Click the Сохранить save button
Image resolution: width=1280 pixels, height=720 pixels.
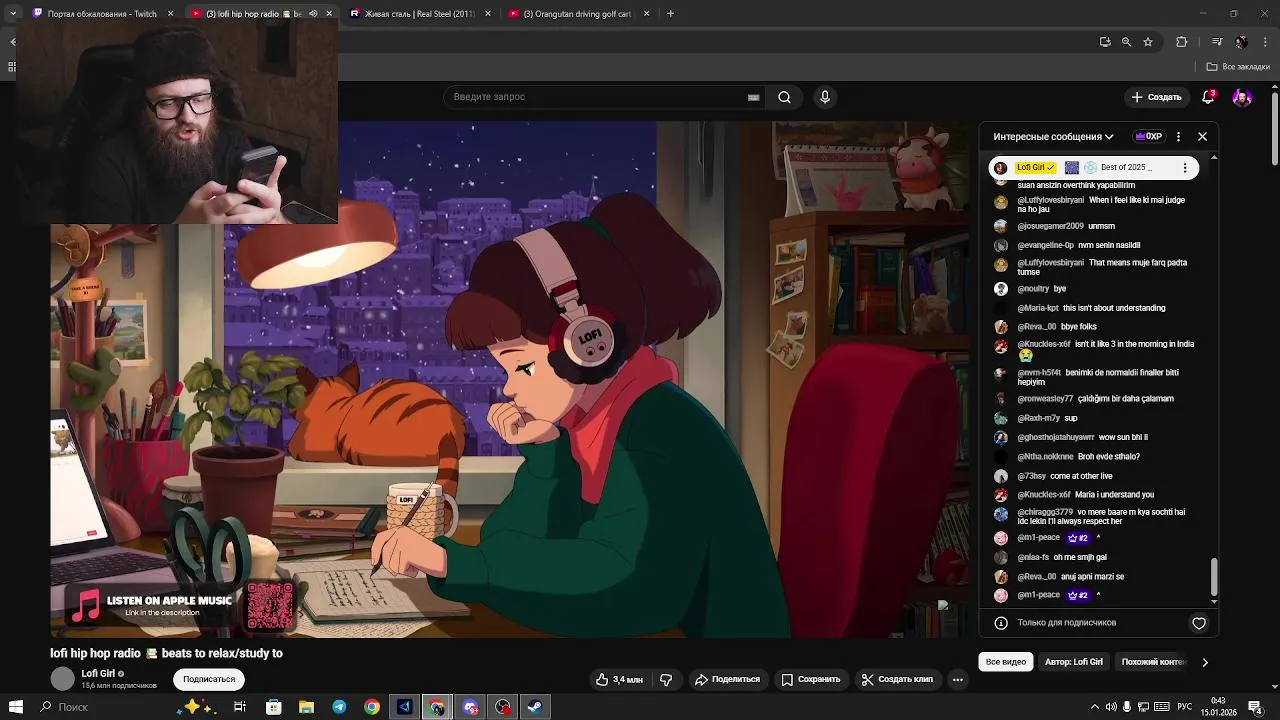point(811,679)
